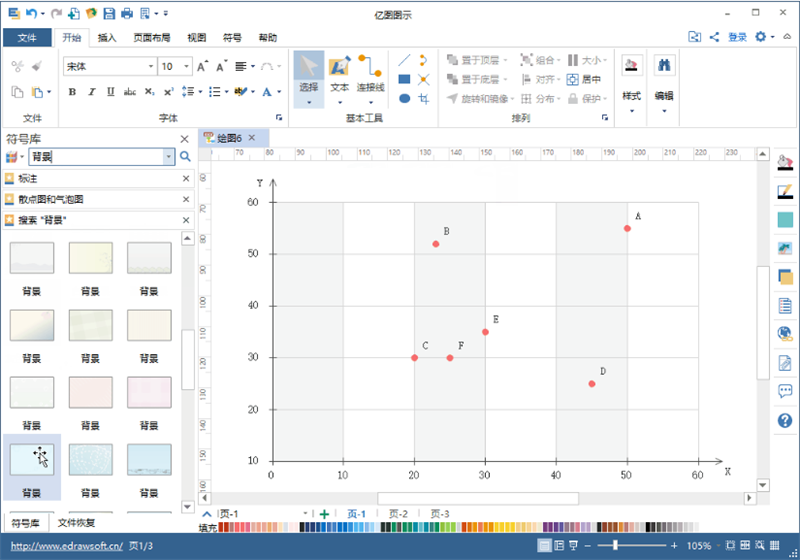Toggle Underline formatting
The width and height of the screenshot is (800, 560).
click(x=110, y=92)
